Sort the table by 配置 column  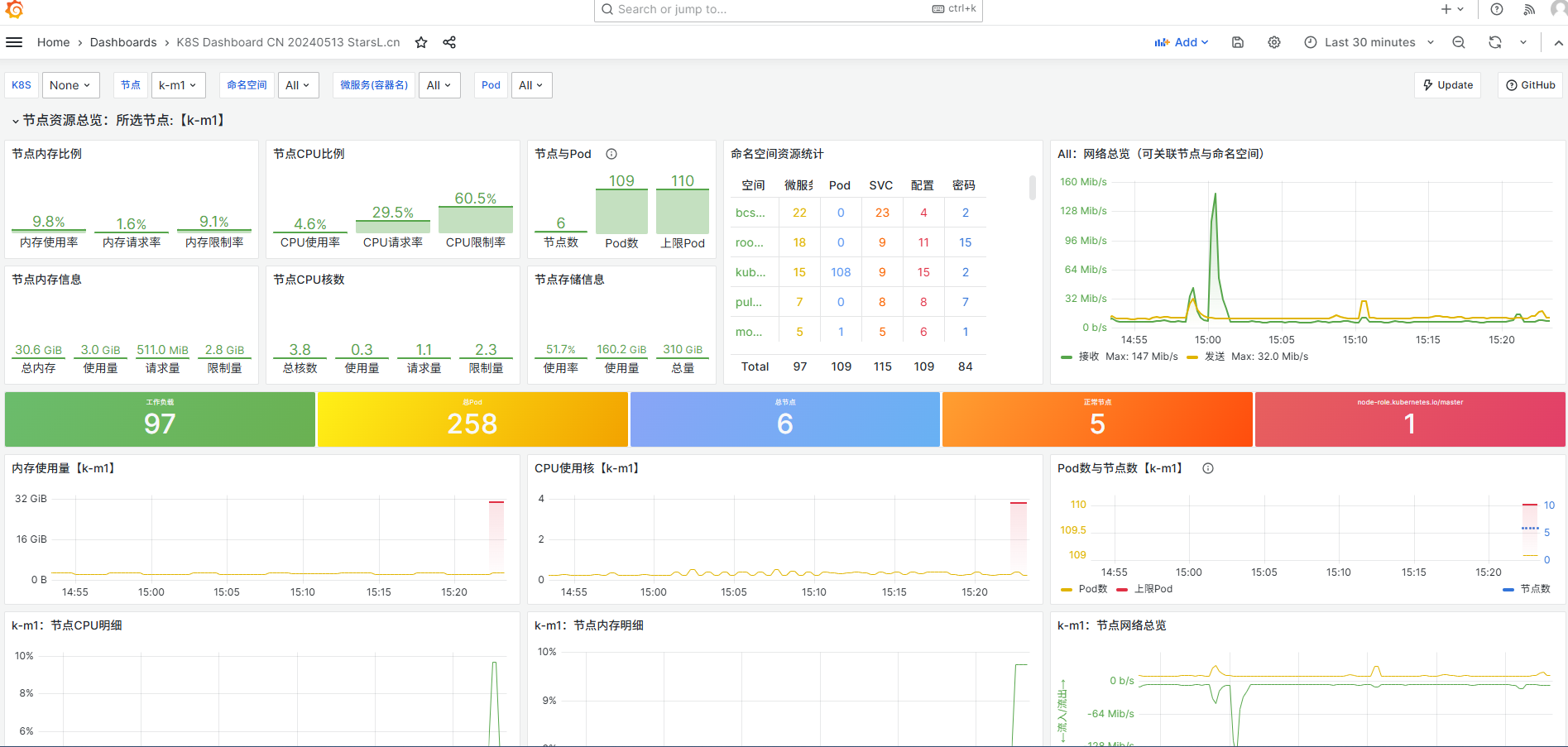923,185
